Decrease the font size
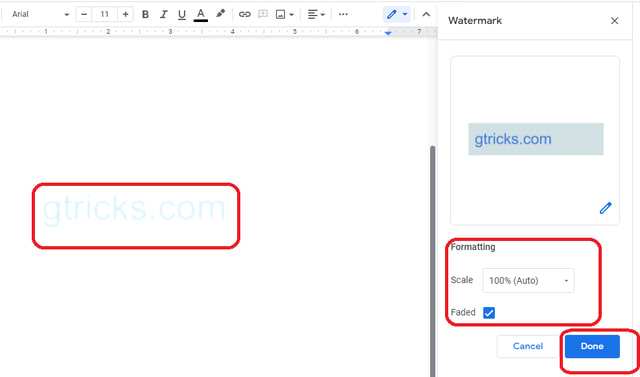The width and height of the screenshot is (640, 377). click(x=84, y=15)
